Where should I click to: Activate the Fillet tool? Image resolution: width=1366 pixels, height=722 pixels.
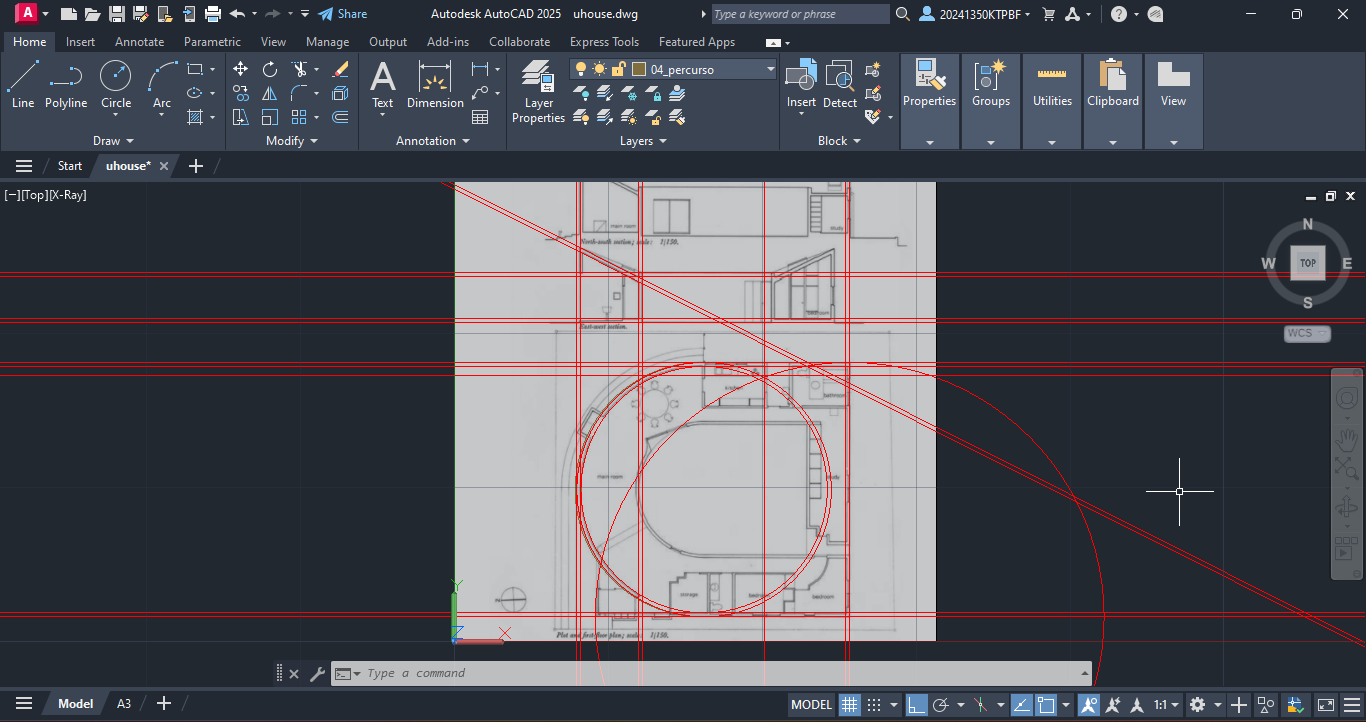299,93
